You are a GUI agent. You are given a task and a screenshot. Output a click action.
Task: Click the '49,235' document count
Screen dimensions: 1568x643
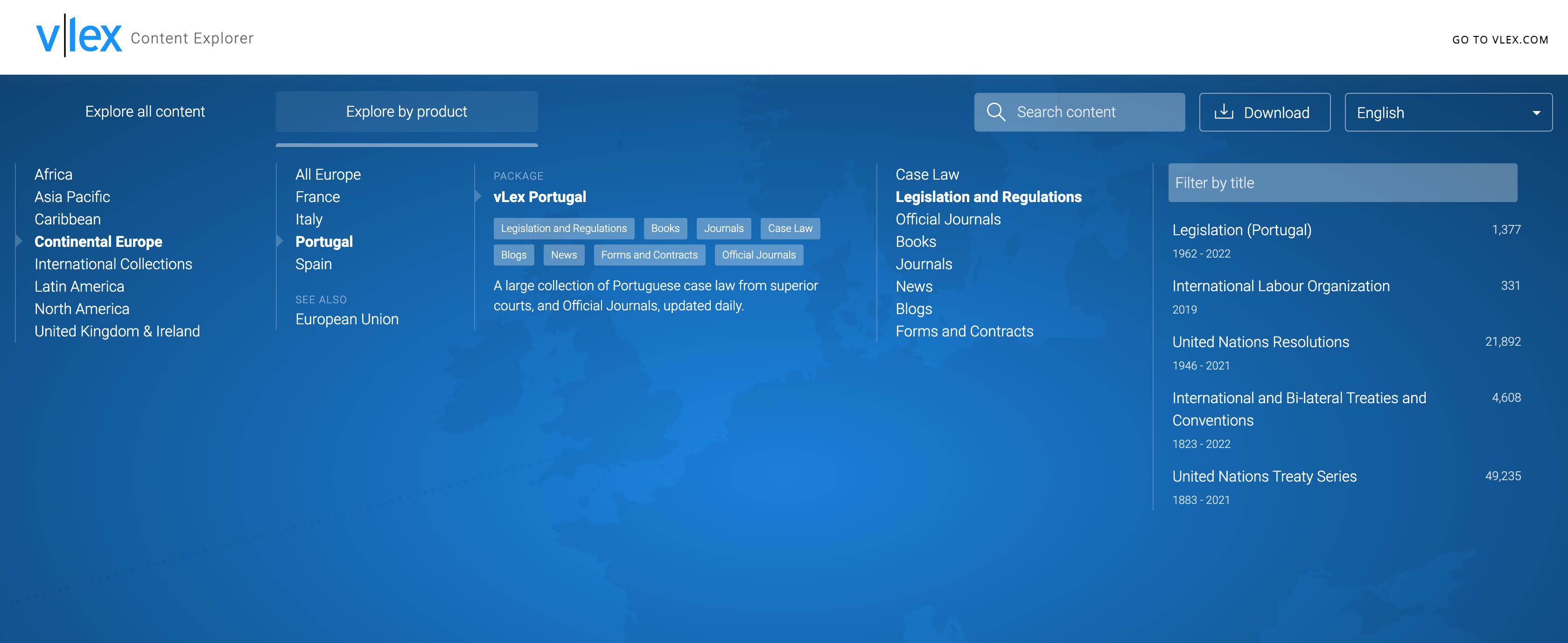click(1502, 476)
